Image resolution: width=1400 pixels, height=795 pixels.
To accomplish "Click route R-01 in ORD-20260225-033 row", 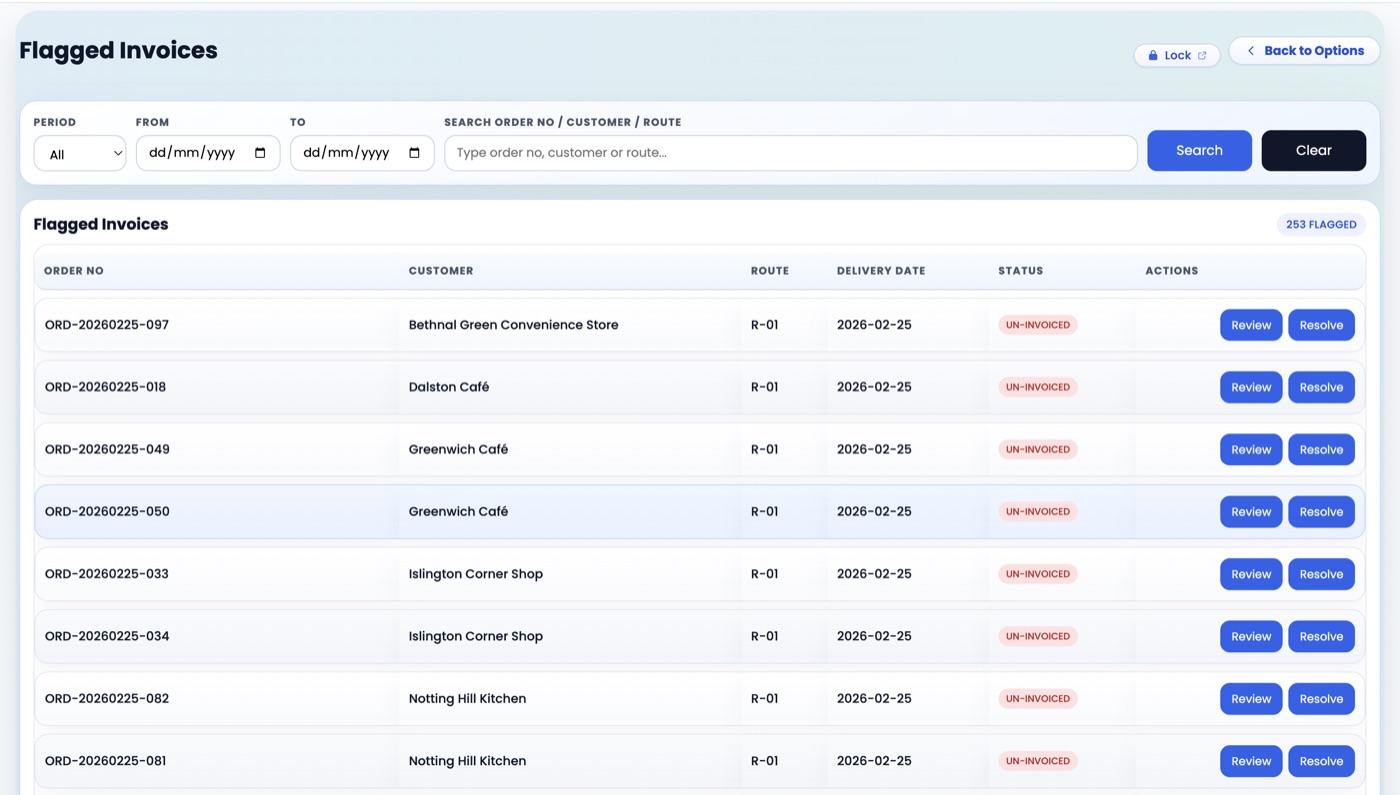I will click(x=764, y=574).
